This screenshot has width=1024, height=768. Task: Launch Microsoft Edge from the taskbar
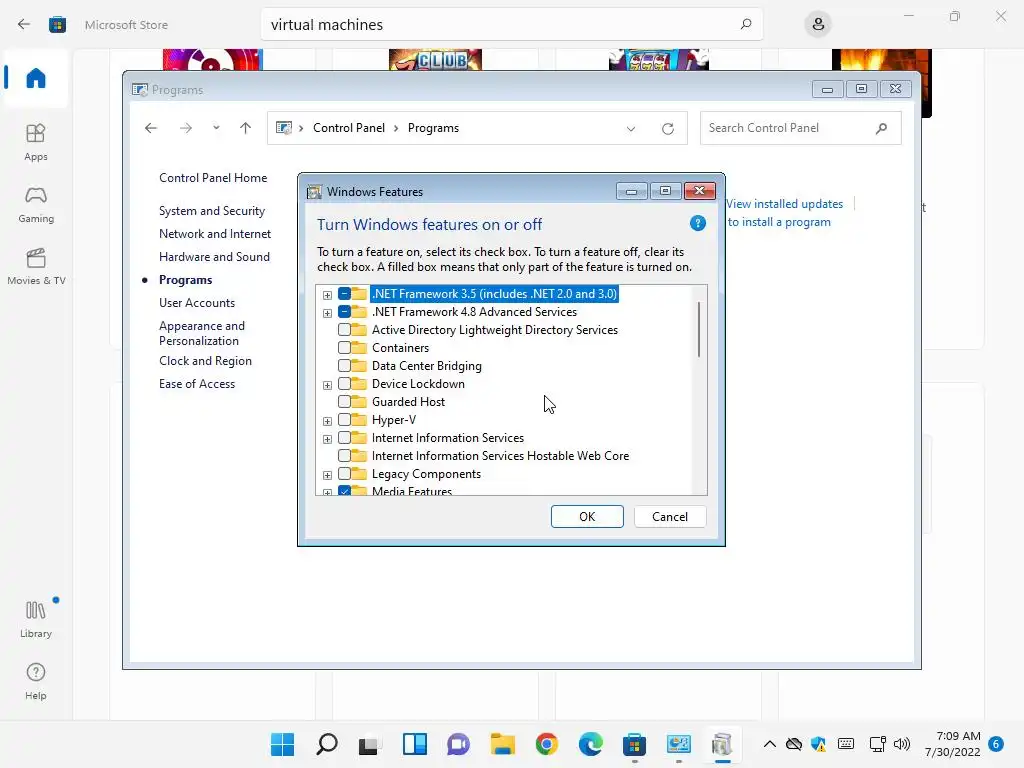[x=590, y=744]
